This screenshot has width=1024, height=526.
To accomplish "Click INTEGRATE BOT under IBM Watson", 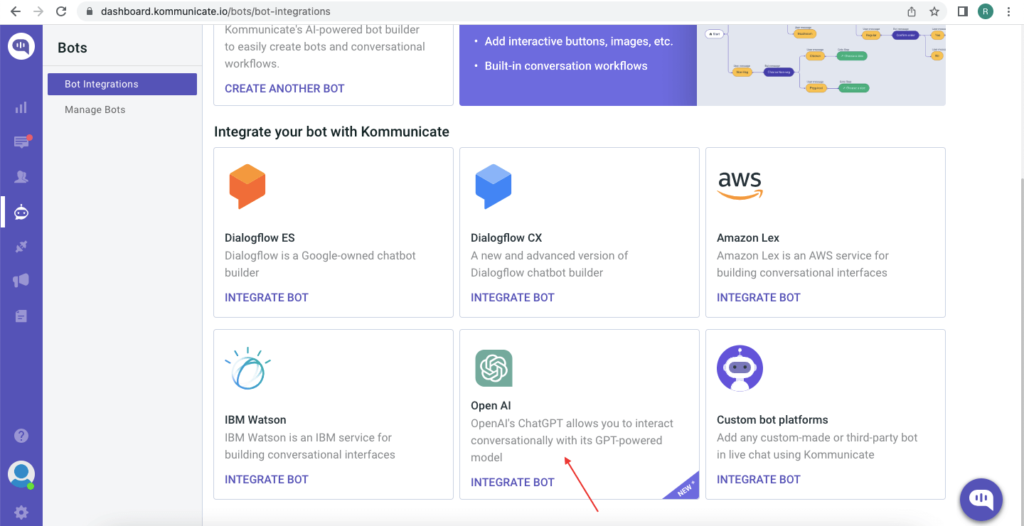I will (266, 479).
